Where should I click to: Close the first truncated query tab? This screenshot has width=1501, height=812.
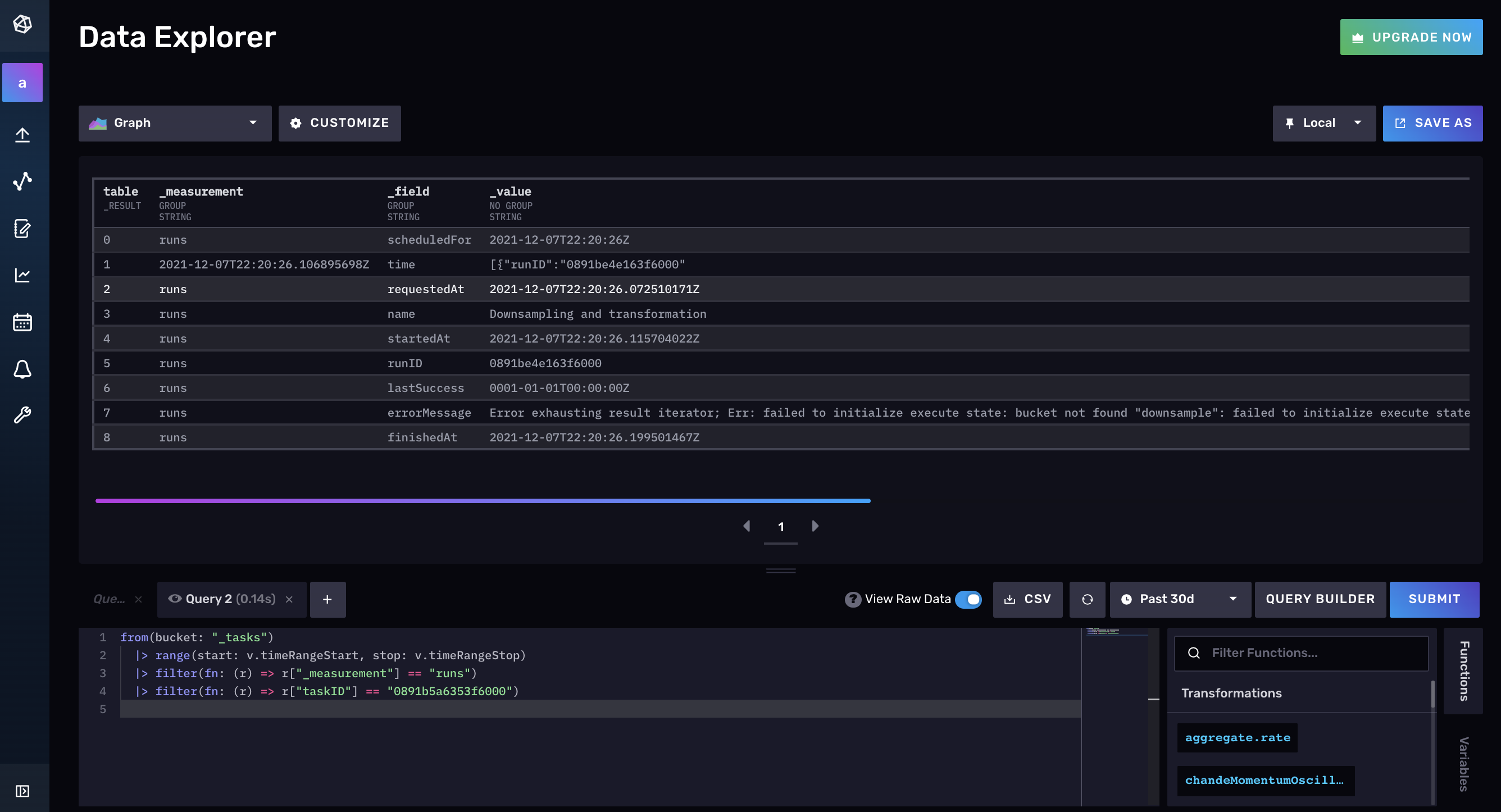coord(138,599)
